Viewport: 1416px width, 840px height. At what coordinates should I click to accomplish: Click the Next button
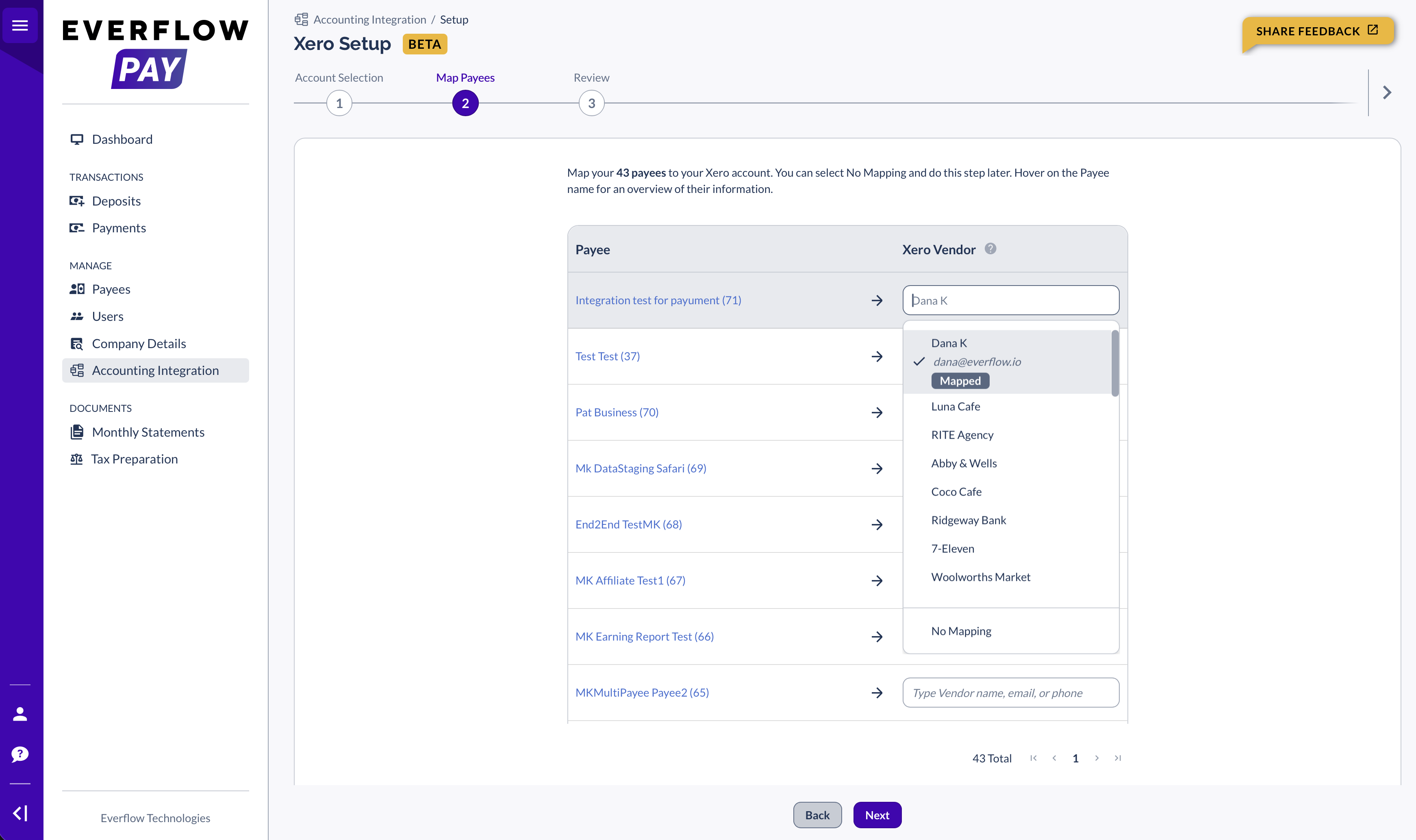877,815
